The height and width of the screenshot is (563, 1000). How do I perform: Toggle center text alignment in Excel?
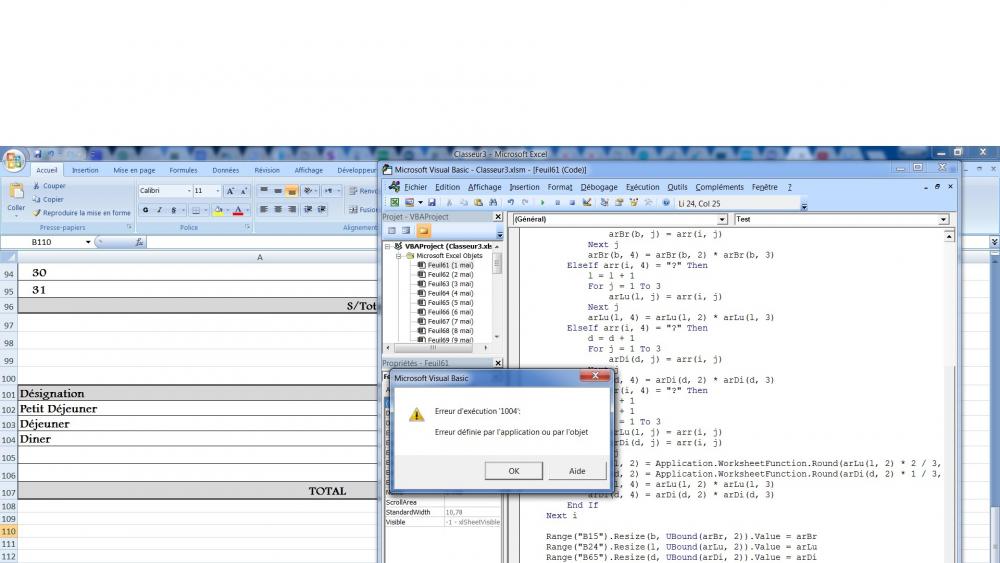point(277,209)
